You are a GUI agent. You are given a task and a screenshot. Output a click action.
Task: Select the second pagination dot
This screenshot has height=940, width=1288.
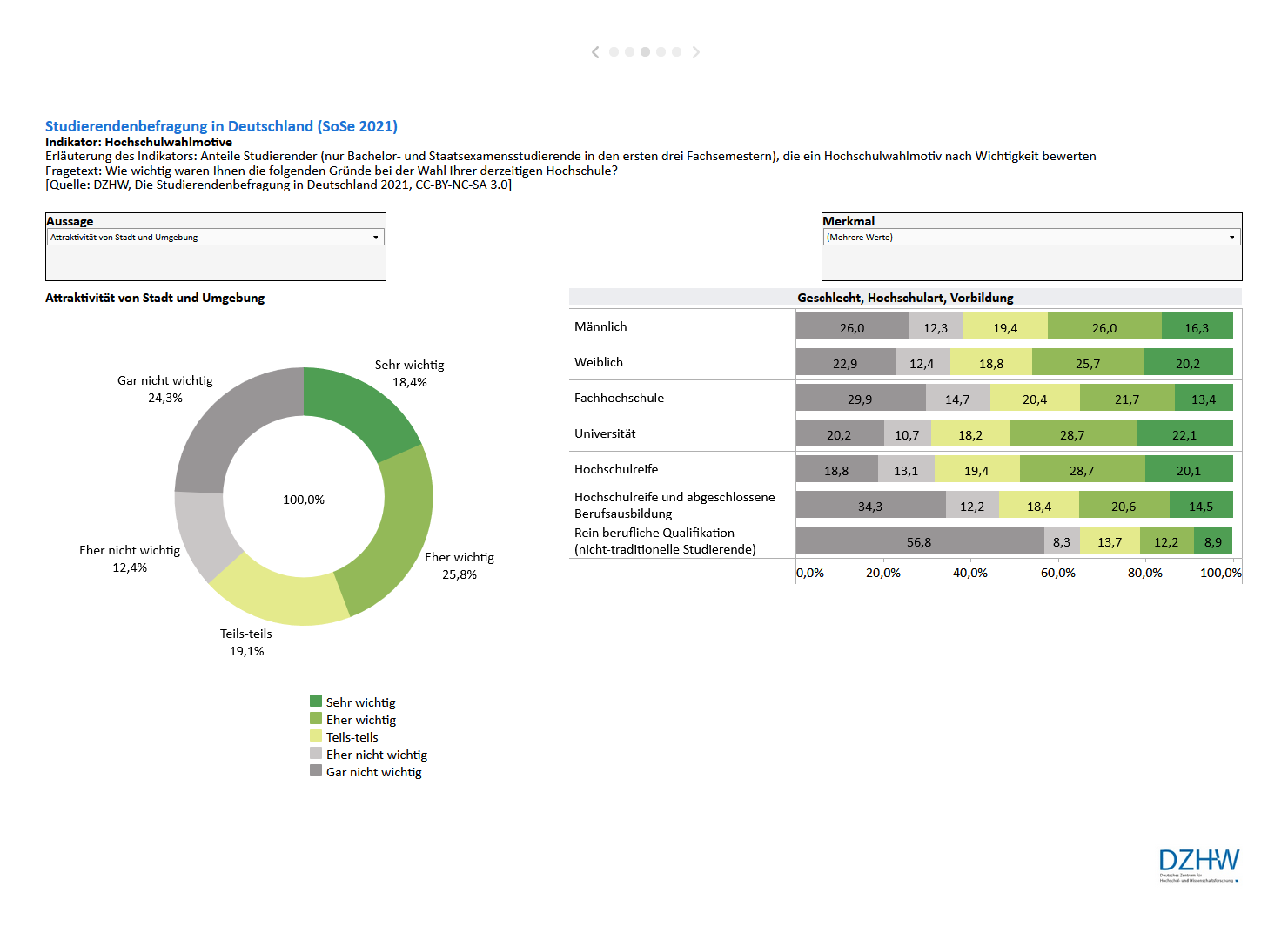[x=629, y=52]
